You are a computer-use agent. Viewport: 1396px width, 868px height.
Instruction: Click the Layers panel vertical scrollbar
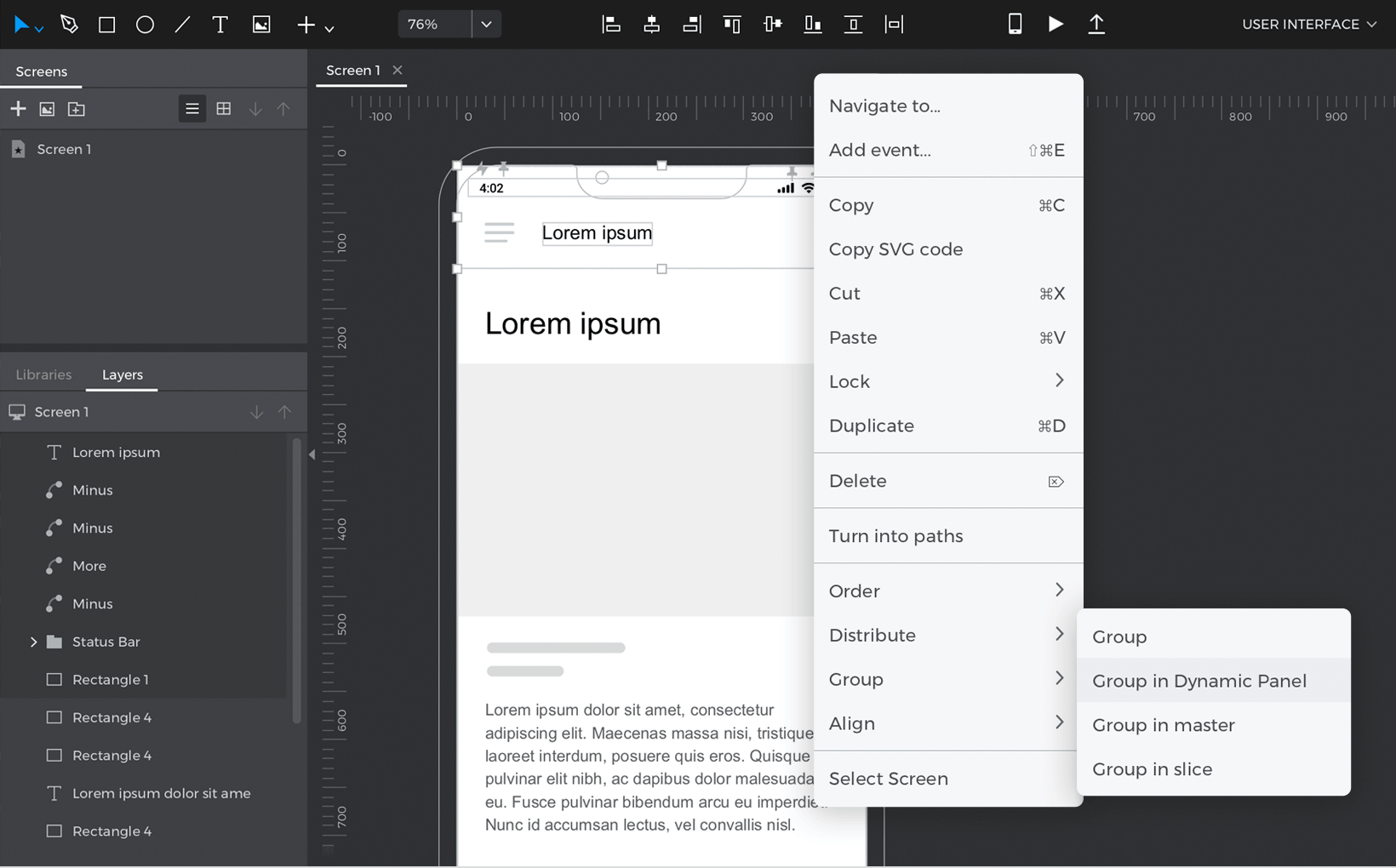296,579
